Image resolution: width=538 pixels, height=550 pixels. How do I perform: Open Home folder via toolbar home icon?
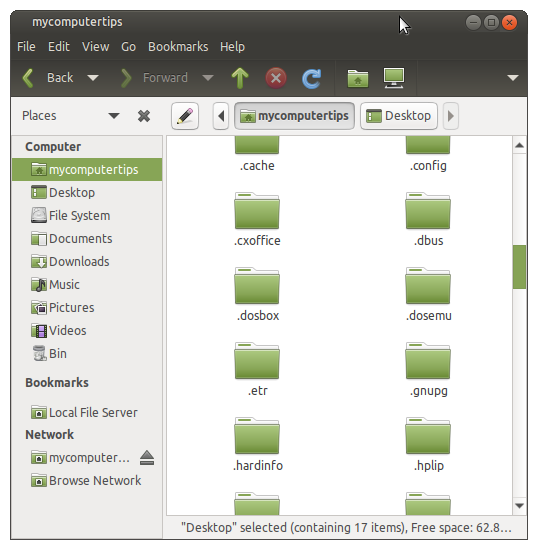tap(358, 78)
